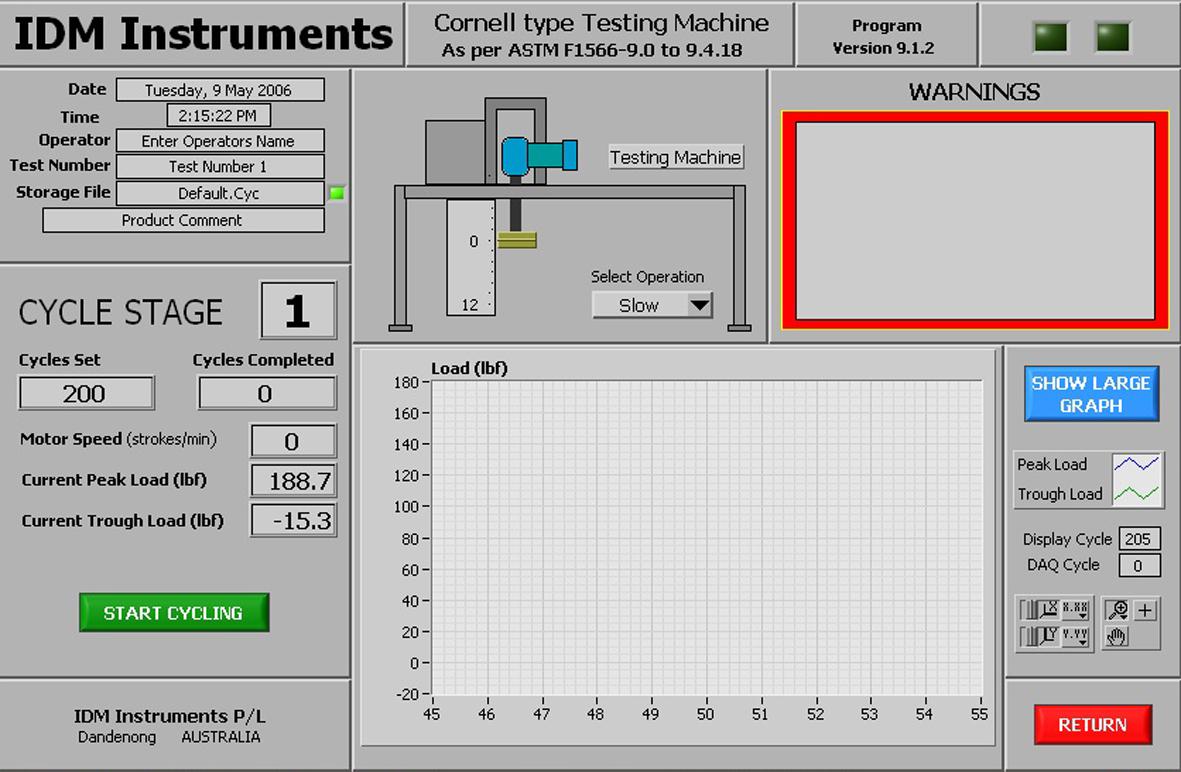This screenshot has height=772, width=1181.
Task: Click the X-axis autoscale icon
Action: [x=1048, y=609]
